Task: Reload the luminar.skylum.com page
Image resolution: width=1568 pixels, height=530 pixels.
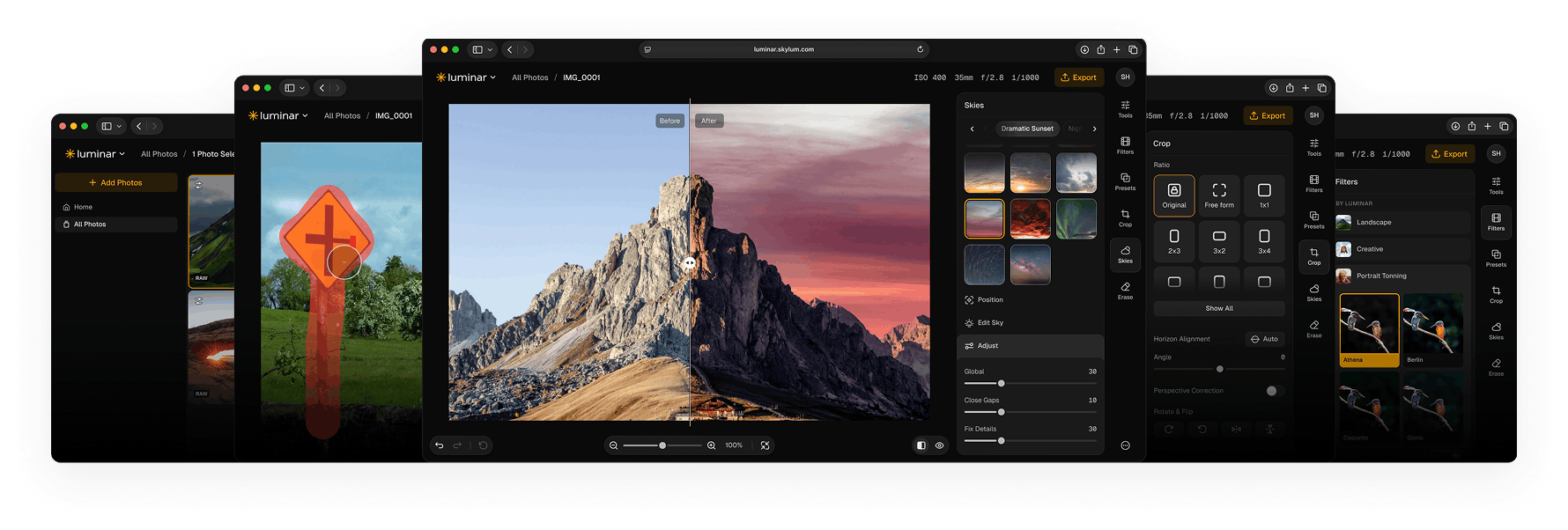Action: pos(920,49)
